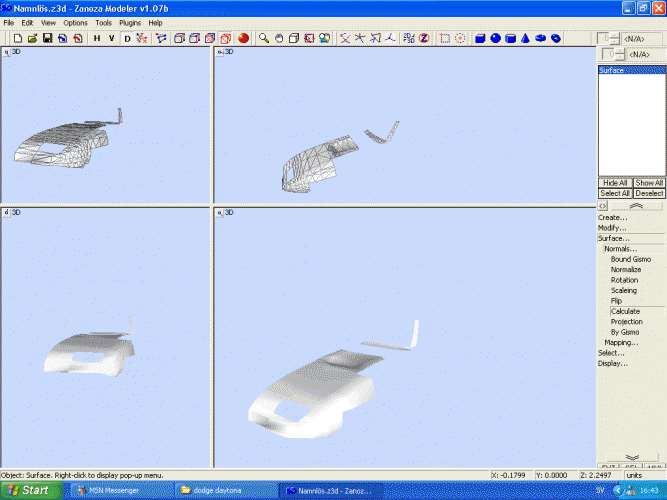Toggle the D depth lock button
The height and width of the screenshot is (500, 667).
pos(127,38)
